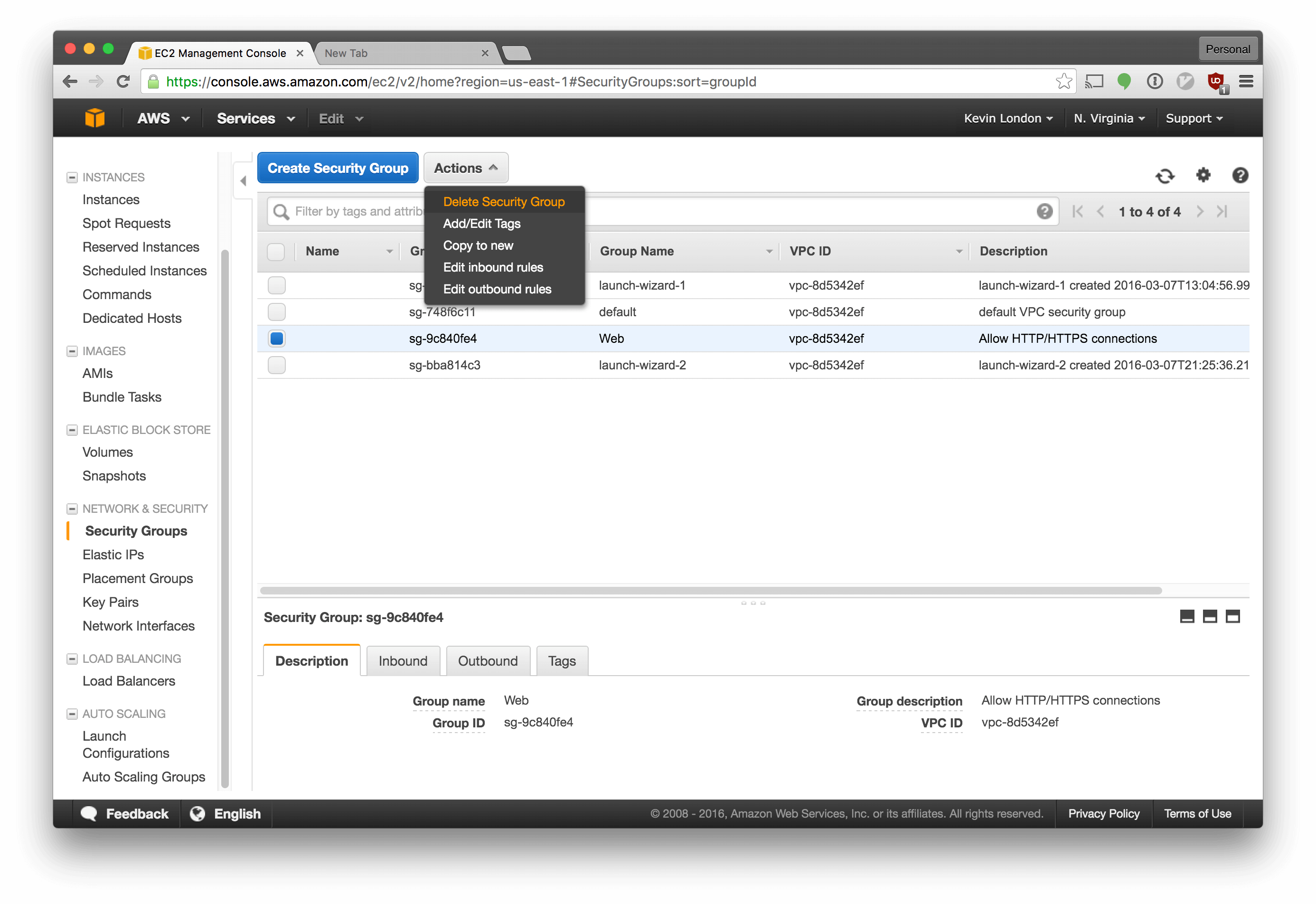Click the AWS orange cube logo
The width and height of the screenshot is (1316, 904).
pos(94,118)
